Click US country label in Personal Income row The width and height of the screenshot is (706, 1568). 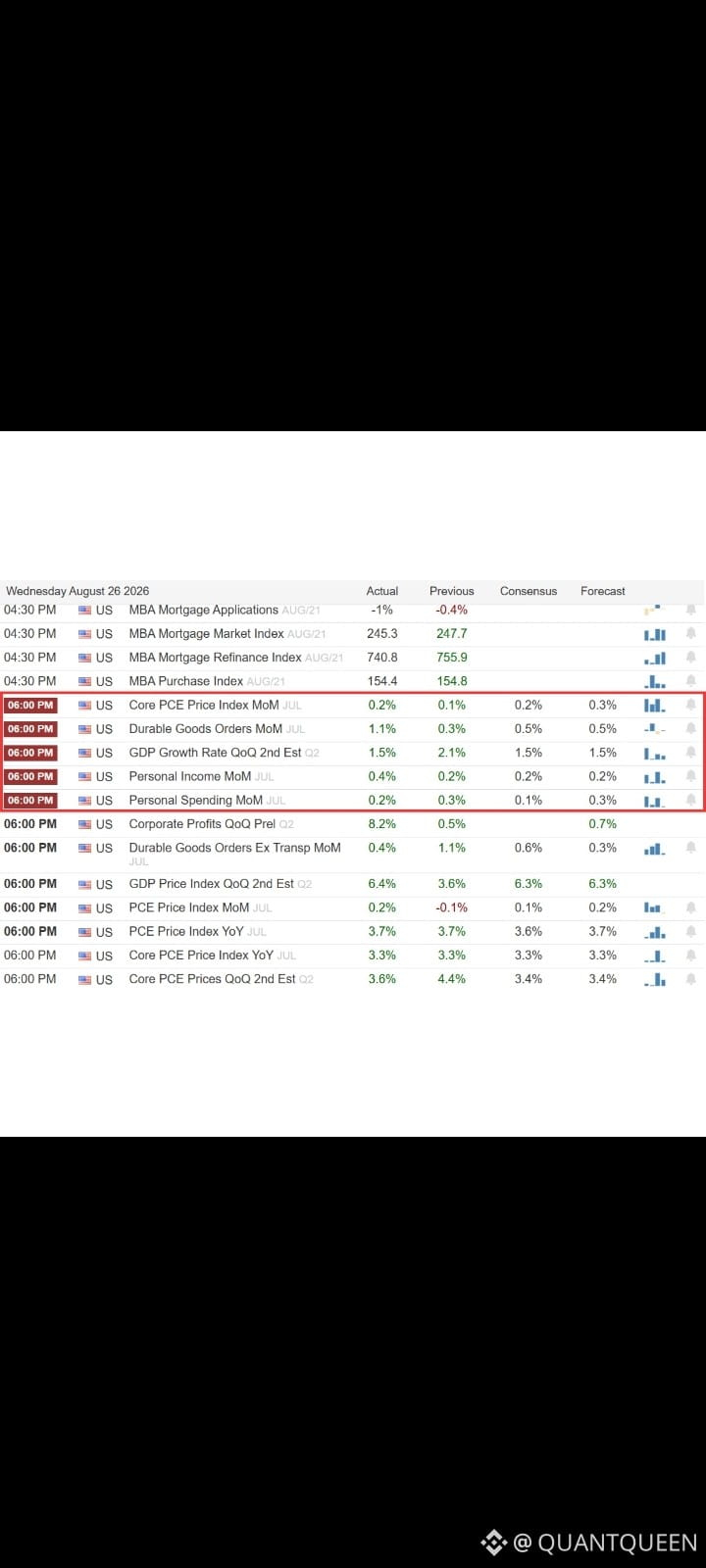coord(104,777)
